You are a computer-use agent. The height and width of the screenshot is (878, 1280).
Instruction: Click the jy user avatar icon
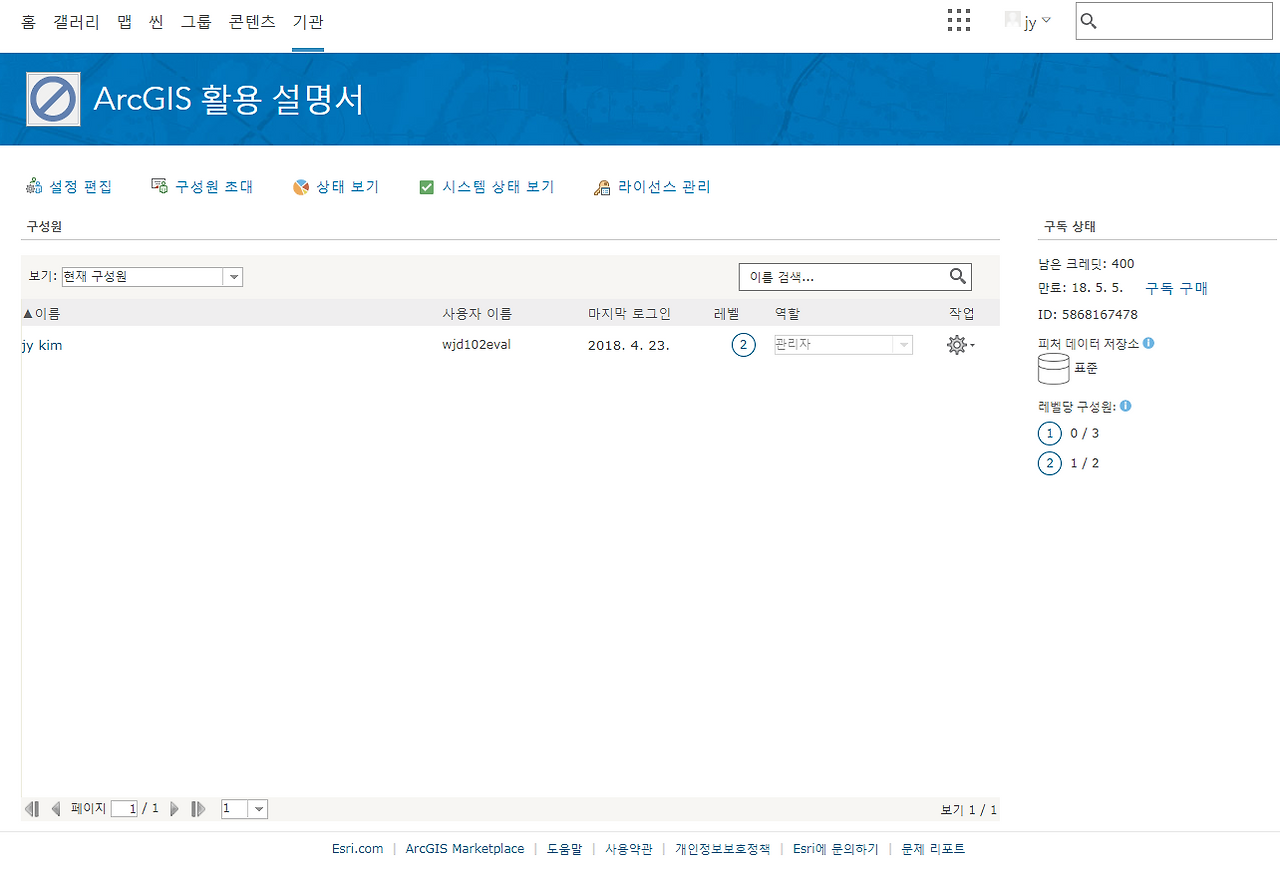(1012, 20)
